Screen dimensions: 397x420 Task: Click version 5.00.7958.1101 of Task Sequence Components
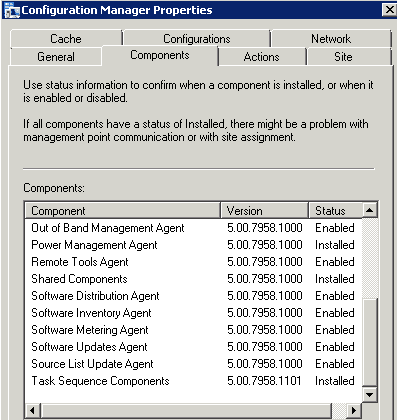264,381
